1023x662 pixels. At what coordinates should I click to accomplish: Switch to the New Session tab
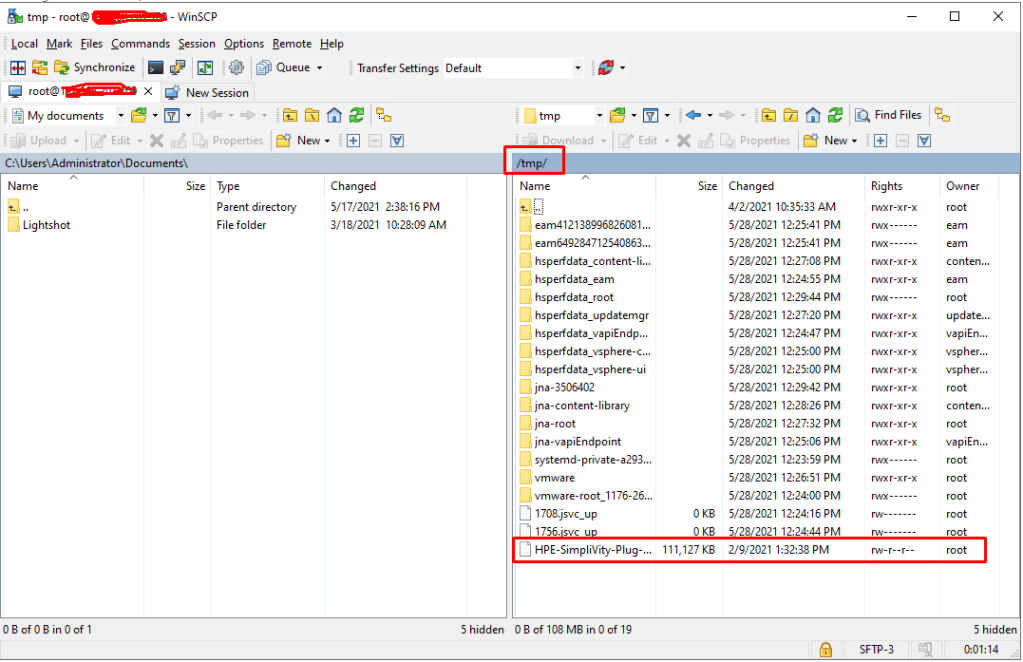click(208, 92)
